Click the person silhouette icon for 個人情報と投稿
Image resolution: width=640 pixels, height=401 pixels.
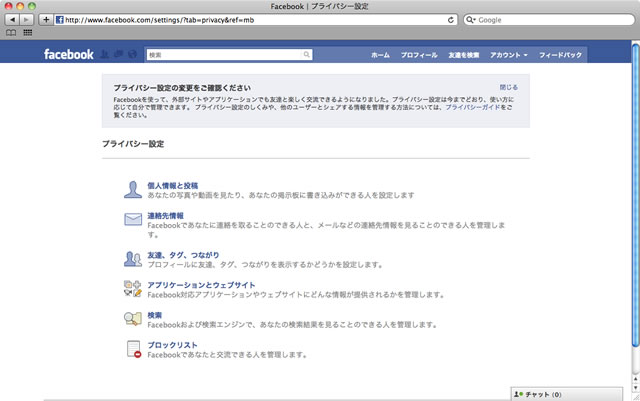click(133, 190)
